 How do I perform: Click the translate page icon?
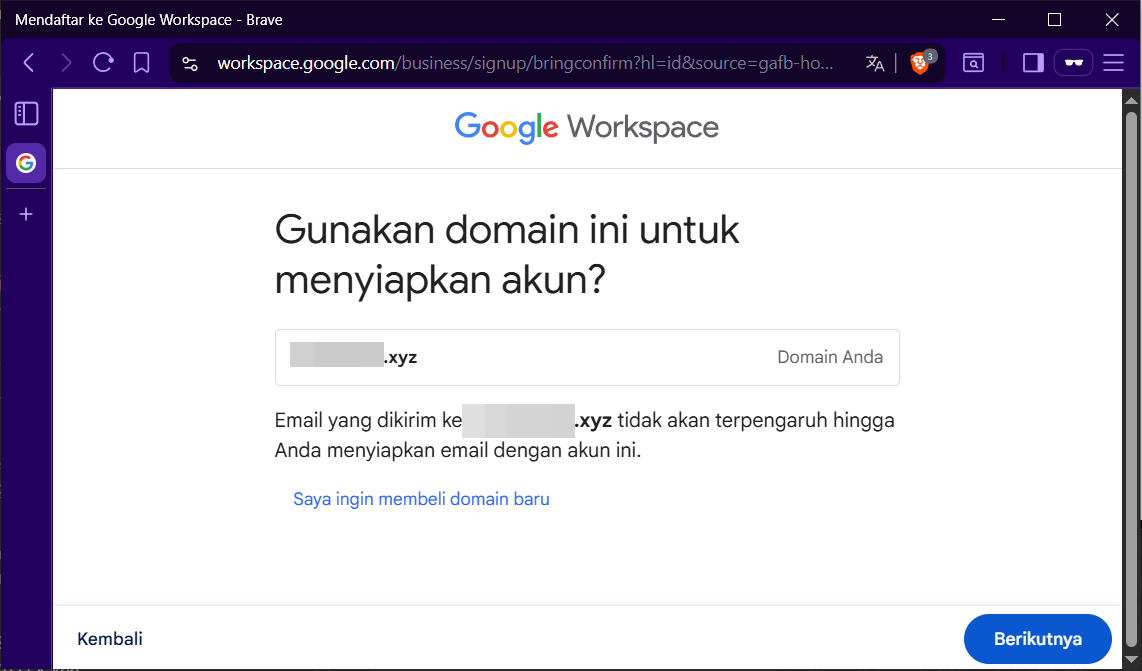(875, 63)
